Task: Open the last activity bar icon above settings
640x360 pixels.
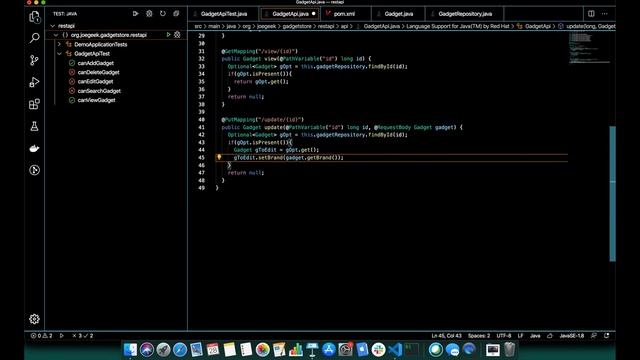Action: click(34, 170)
